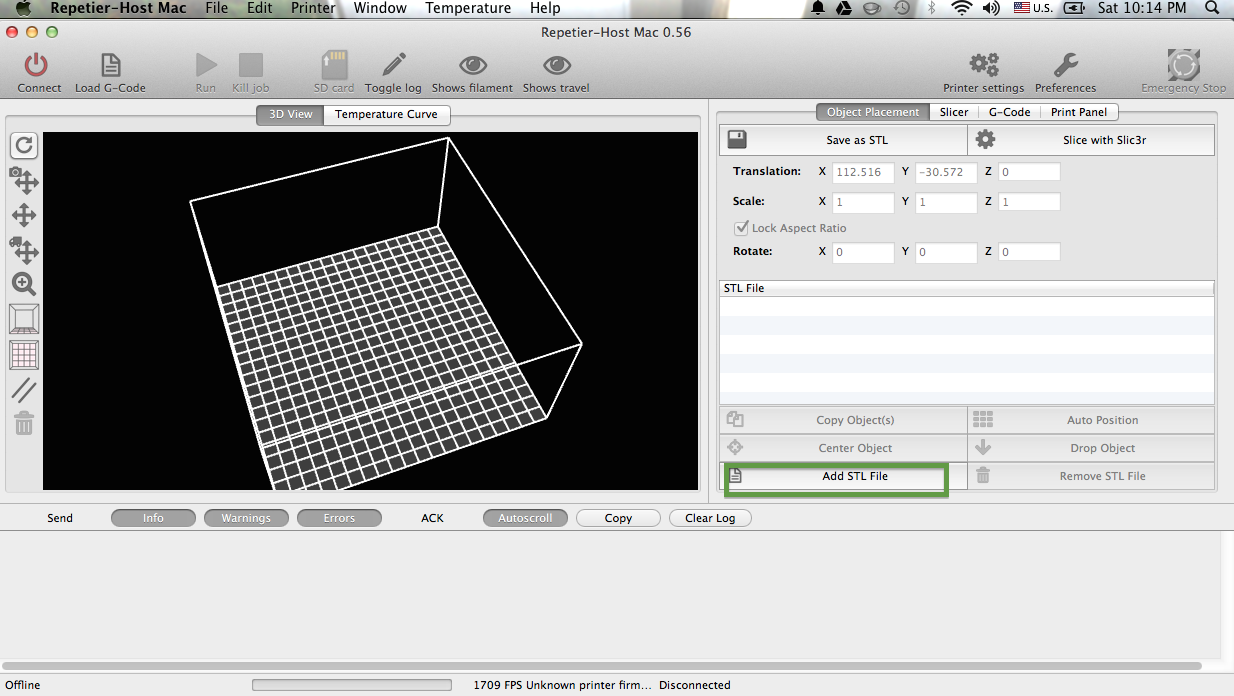Select the rotate view tool

coord(24,145)
